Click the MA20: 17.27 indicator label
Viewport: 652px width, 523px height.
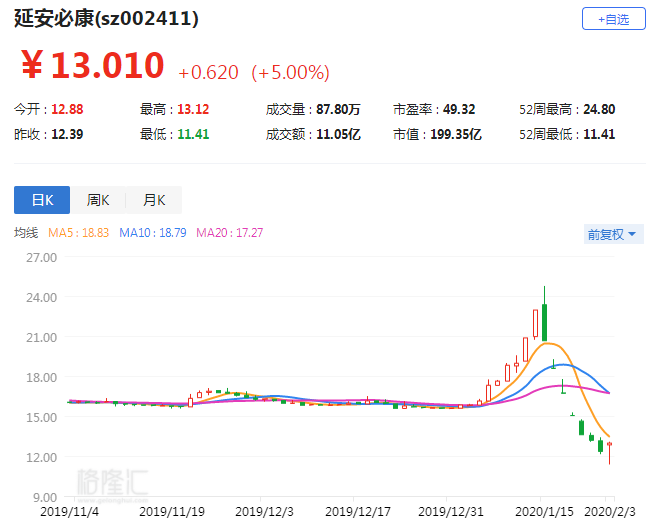(230, 232)
